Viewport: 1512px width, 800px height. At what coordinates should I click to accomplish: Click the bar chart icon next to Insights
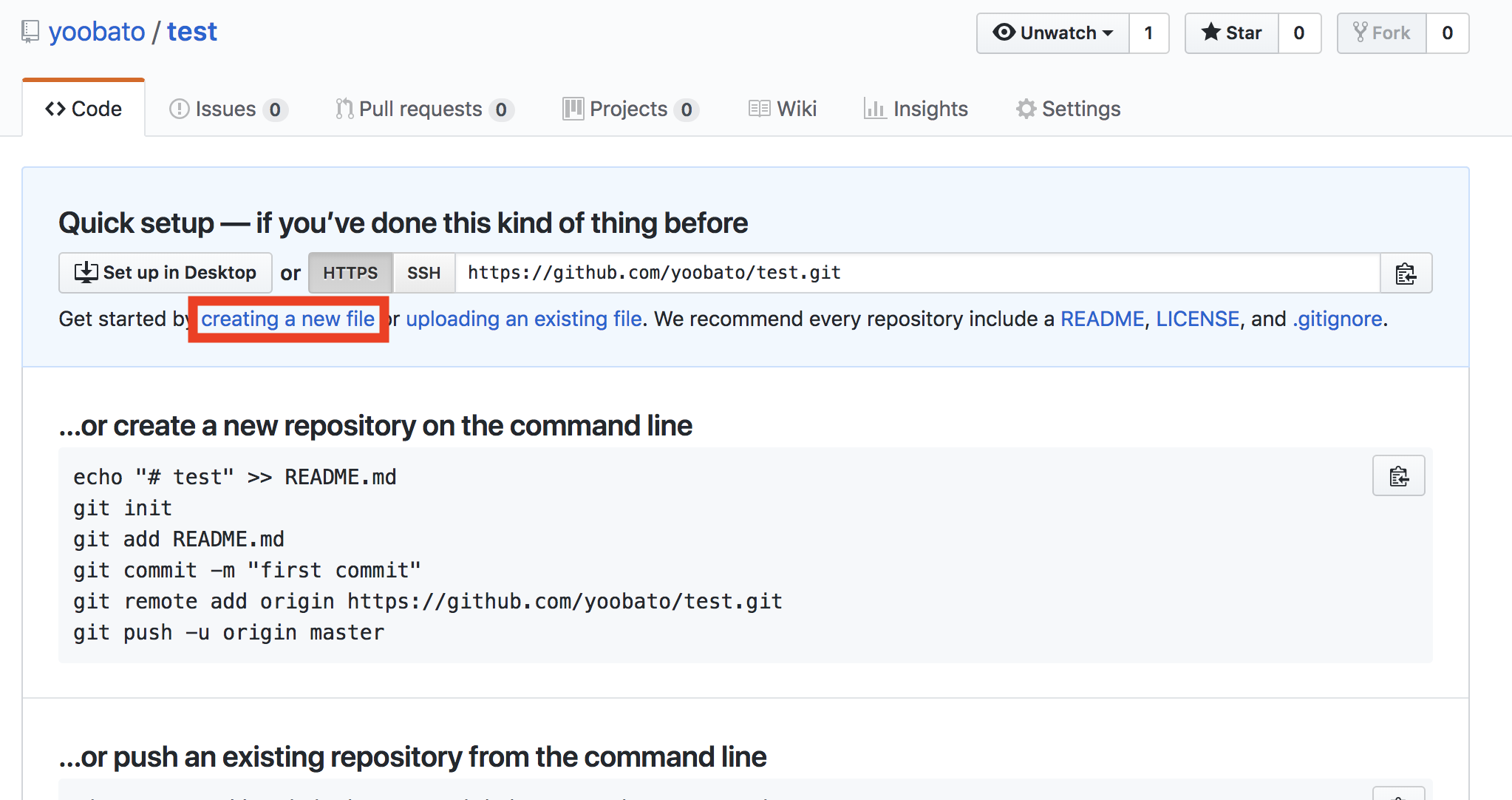[875, 109]
